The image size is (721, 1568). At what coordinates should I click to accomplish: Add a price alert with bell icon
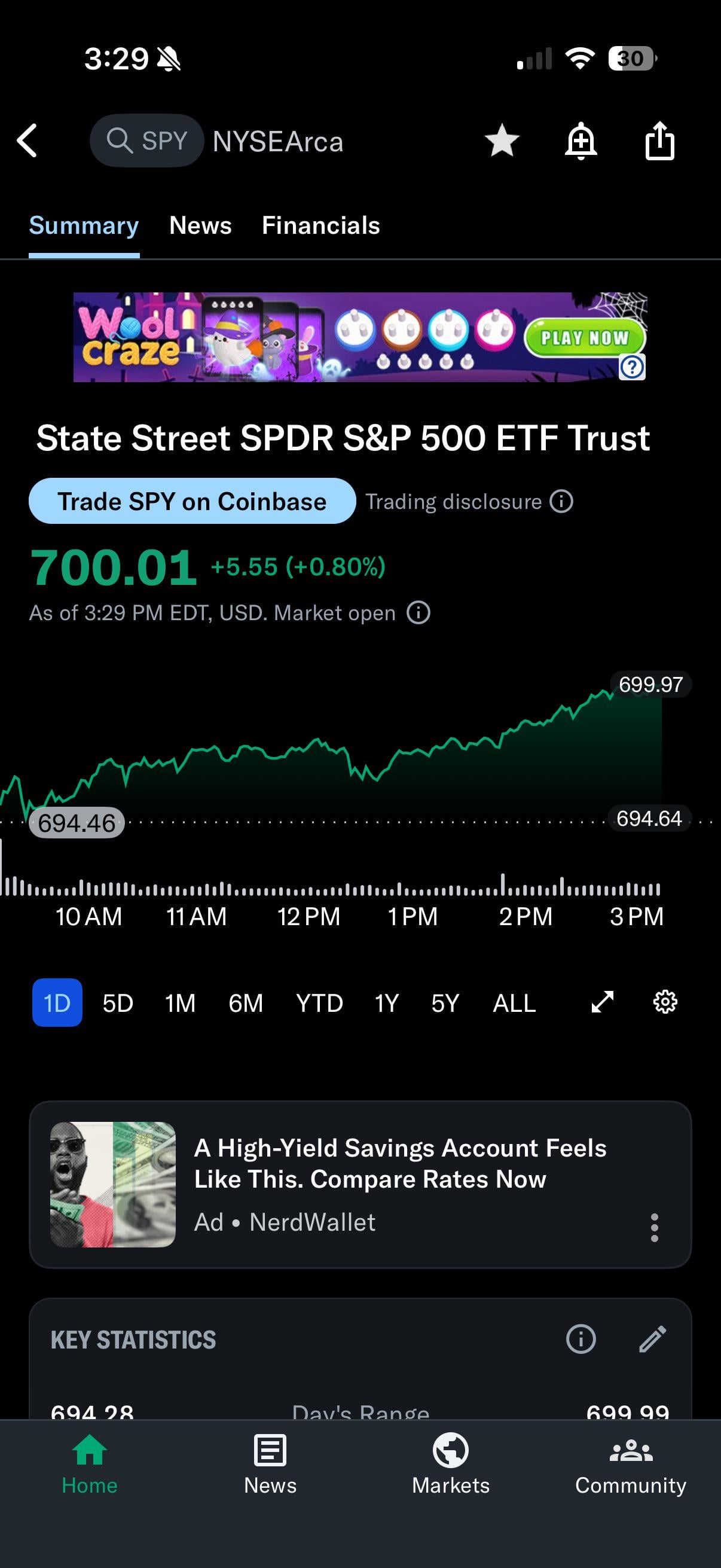tap(581, 141)
